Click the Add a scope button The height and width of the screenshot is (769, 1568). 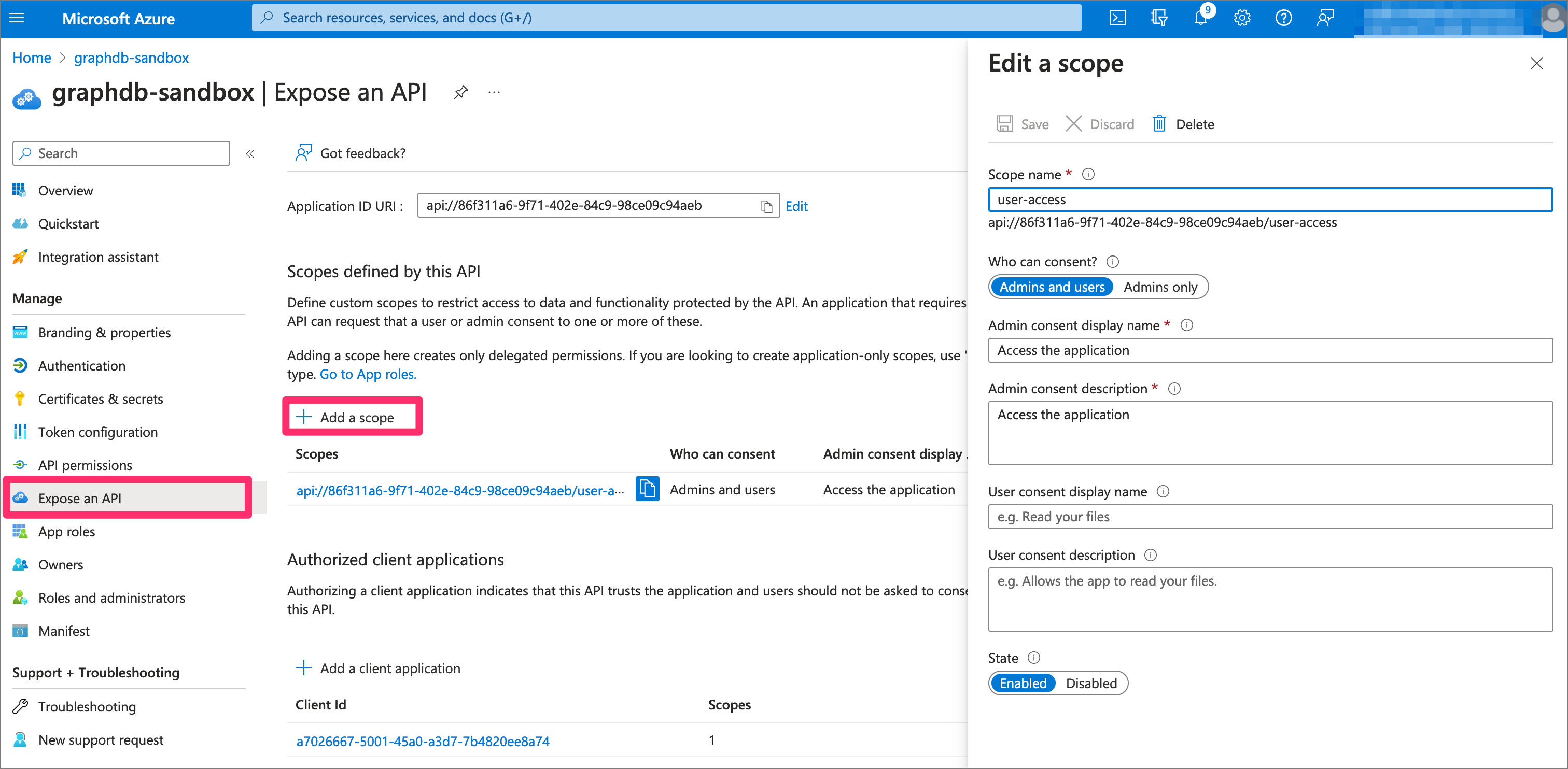click(x=352, y=417)
